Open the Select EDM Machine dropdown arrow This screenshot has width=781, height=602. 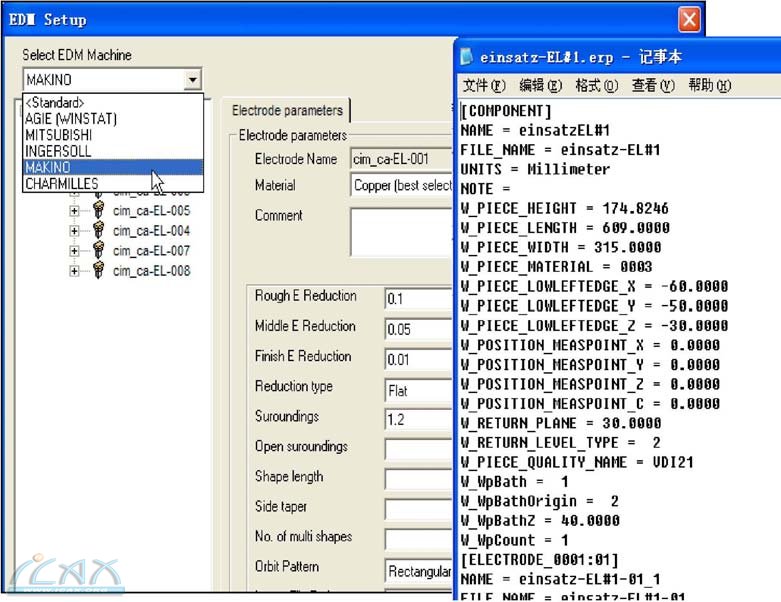[192, 80]
